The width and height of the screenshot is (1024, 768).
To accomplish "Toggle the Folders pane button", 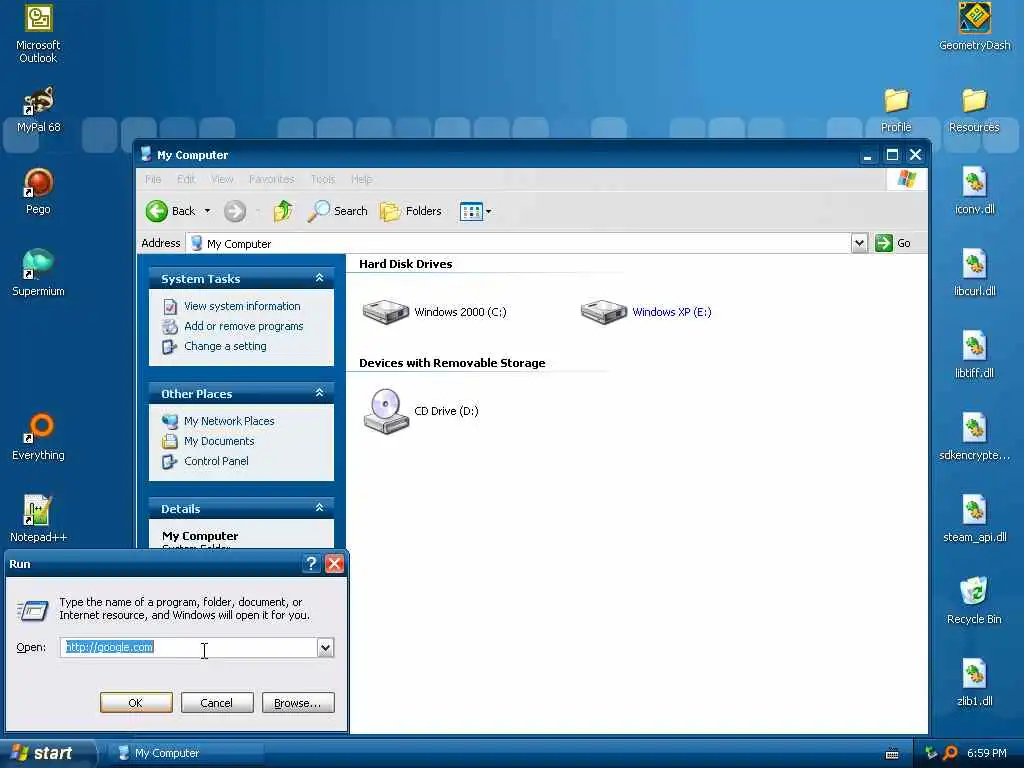I will pyautogui.click(x=411, y=211).
